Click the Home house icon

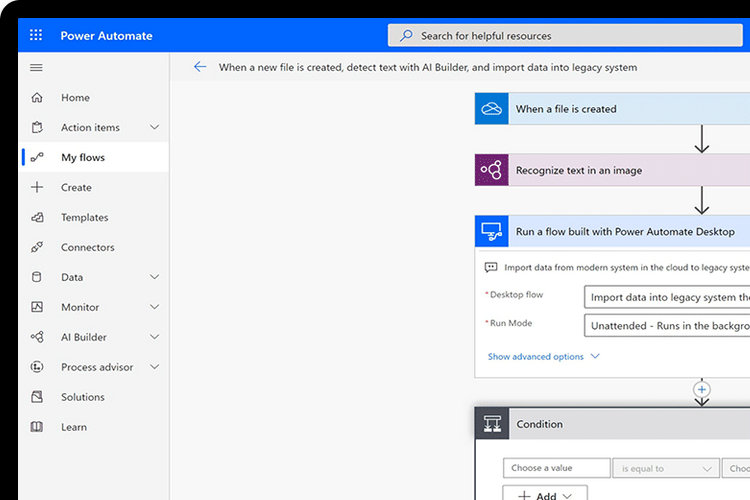coord(37,98)
